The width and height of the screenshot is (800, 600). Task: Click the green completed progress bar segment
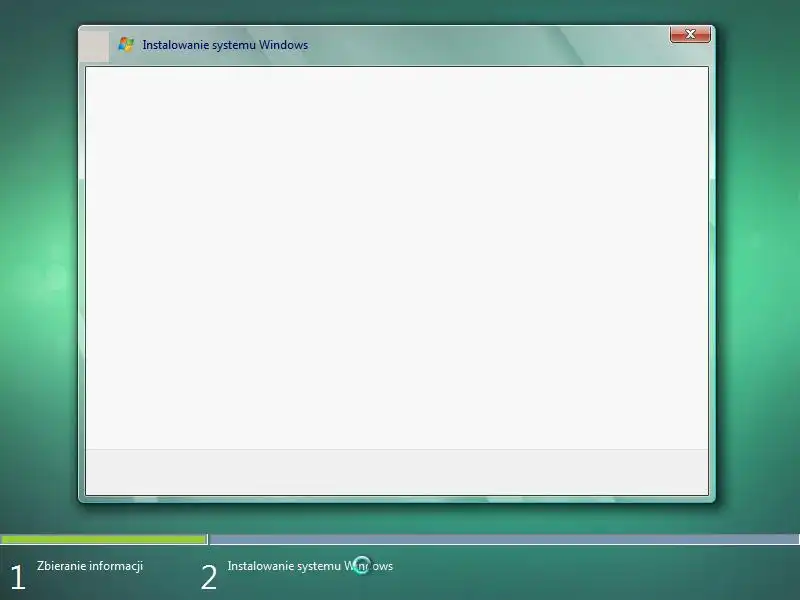[x=104, y=539]
